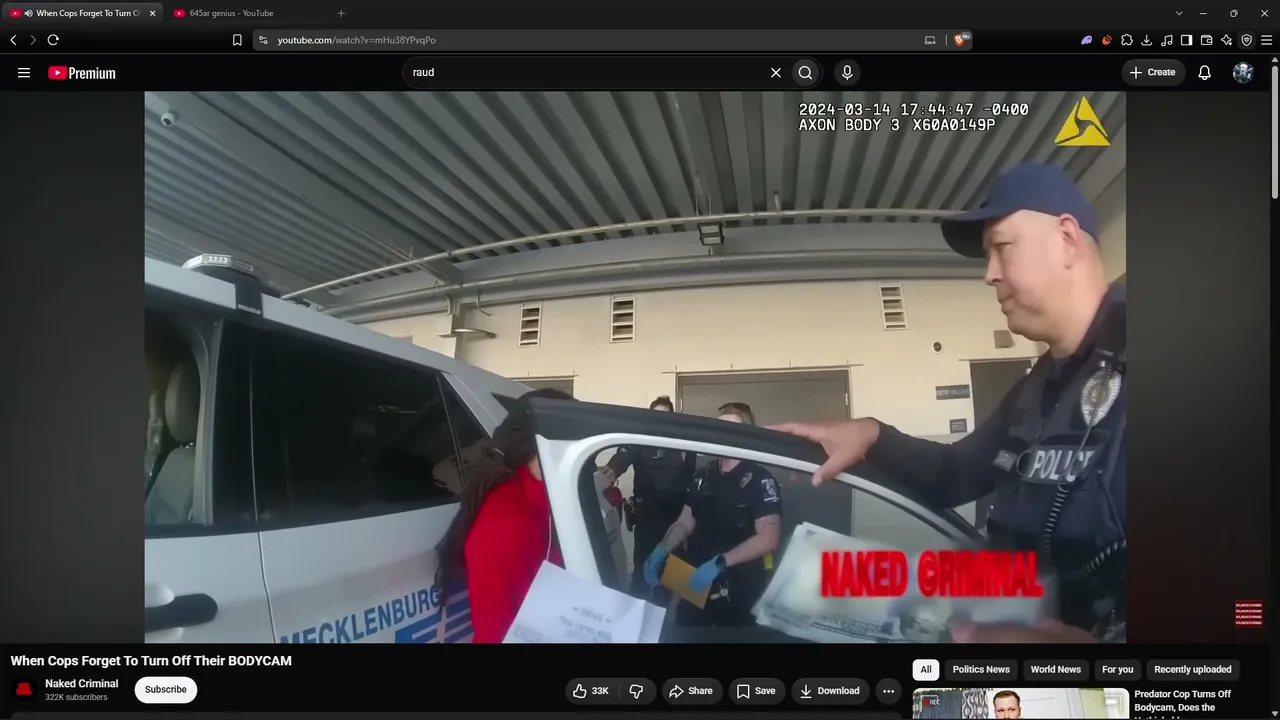Image resolution: width=1280 pixels, height=720 pixels.
Task: Open the purple ghost extension
Action: pos(1087,40)
